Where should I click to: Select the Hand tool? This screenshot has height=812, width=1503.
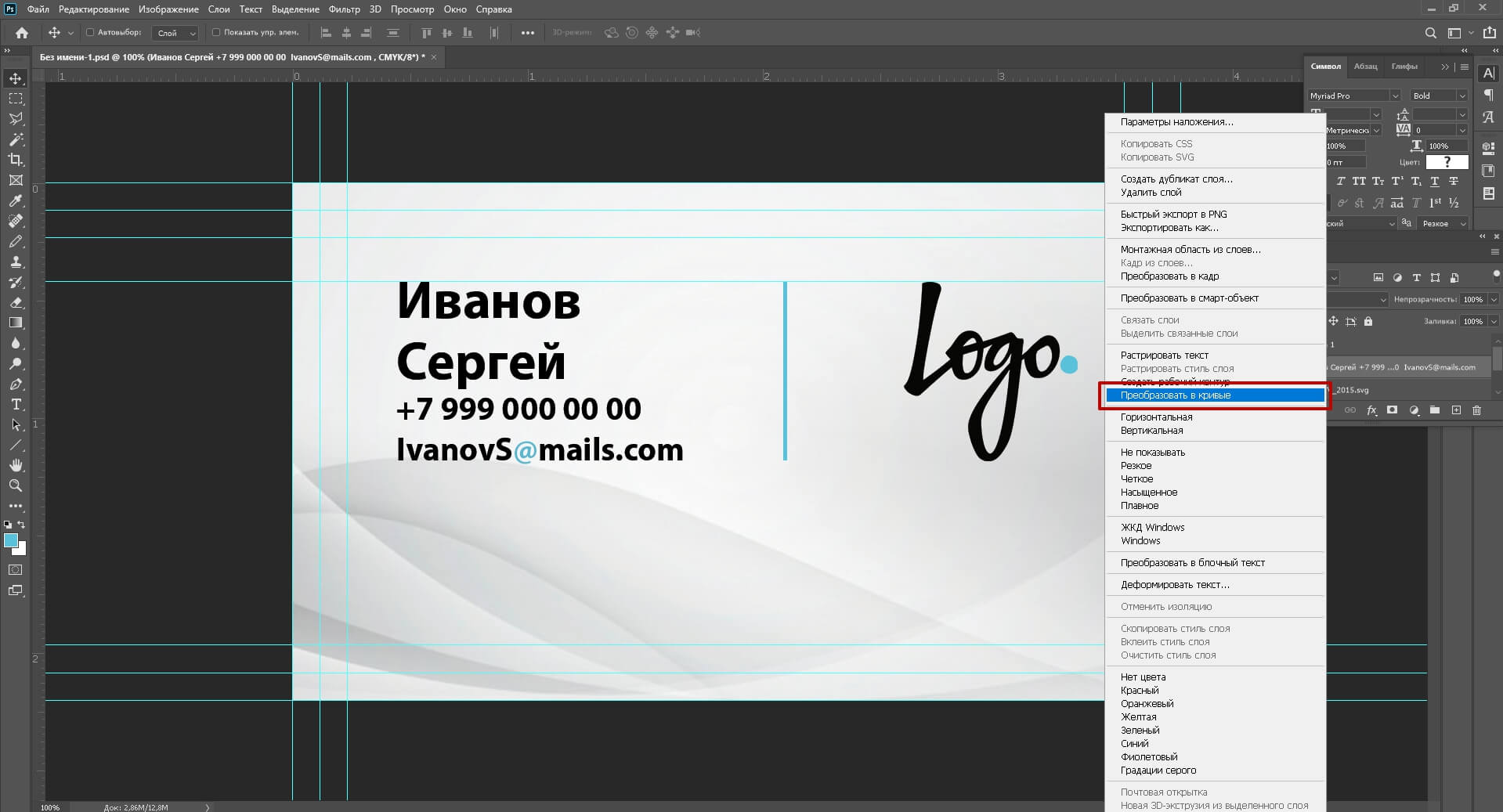point(15,465)
